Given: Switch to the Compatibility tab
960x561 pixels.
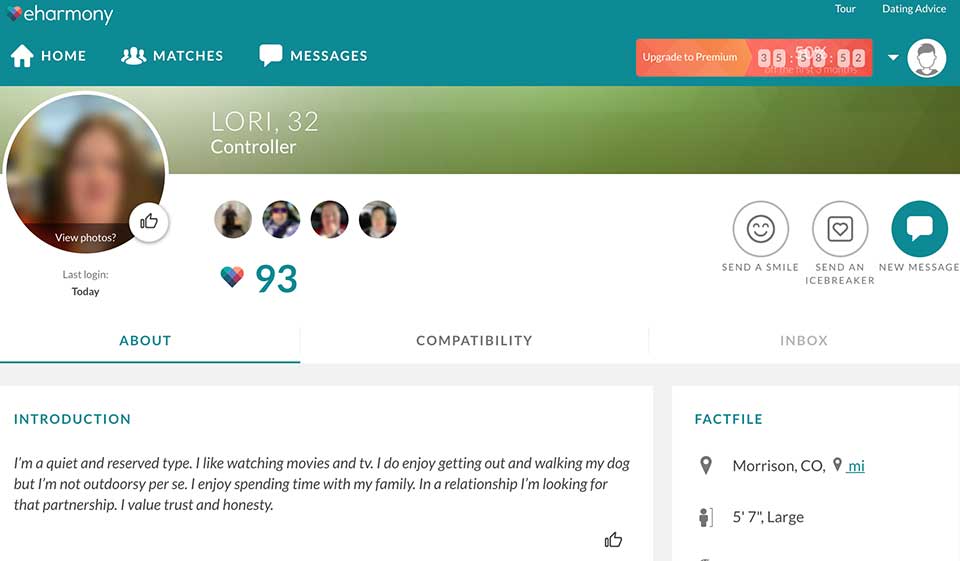Looking at the screenshot, I should click(x=474, y=341).
